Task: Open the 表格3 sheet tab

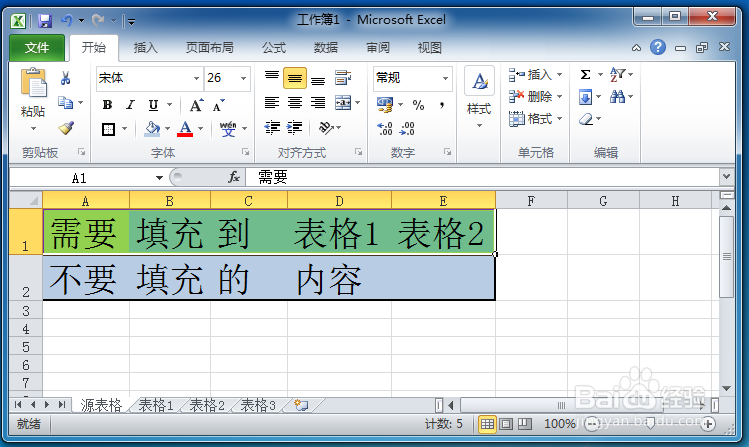Action: (258, 405)
